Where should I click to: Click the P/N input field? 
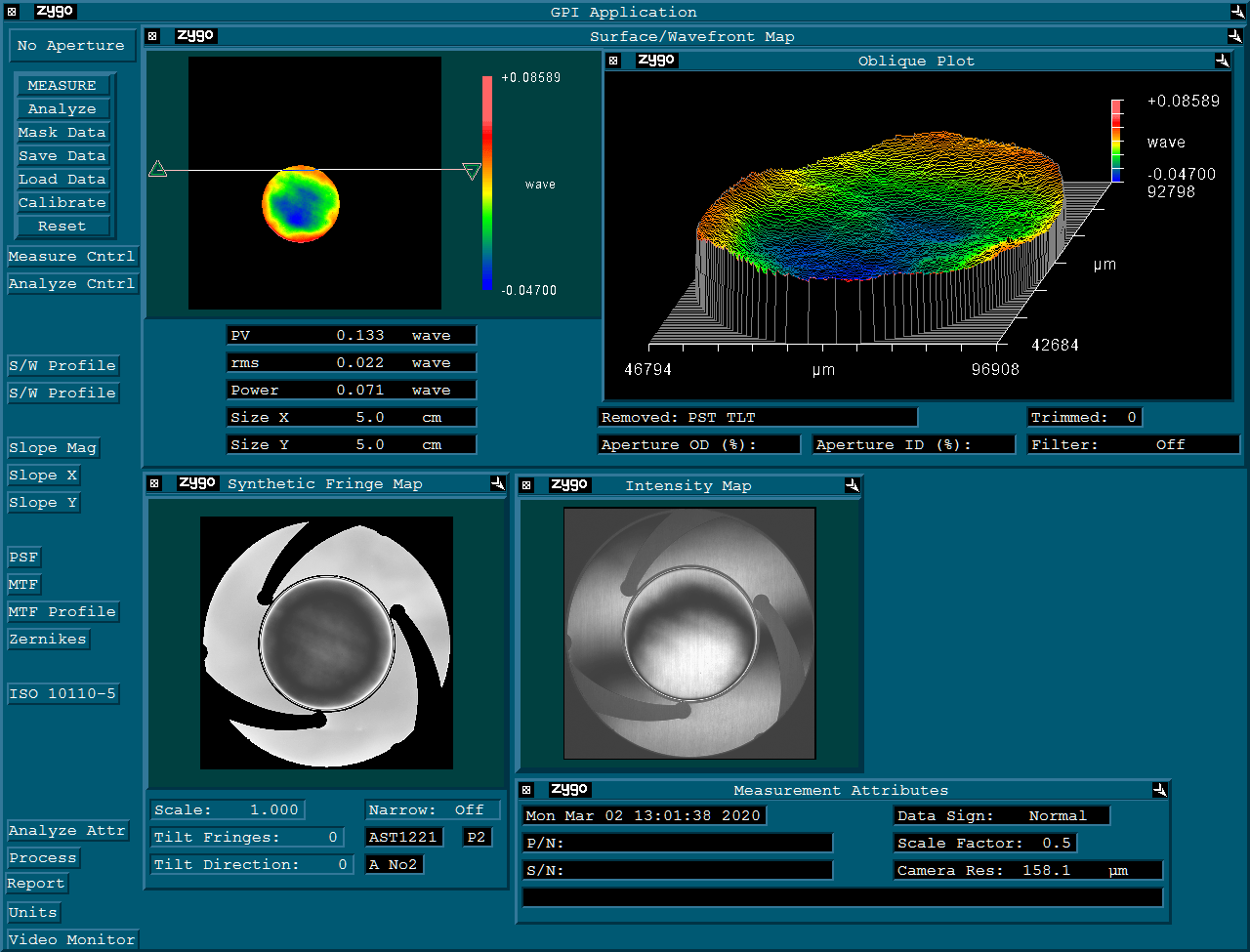(x=678, y=843)
